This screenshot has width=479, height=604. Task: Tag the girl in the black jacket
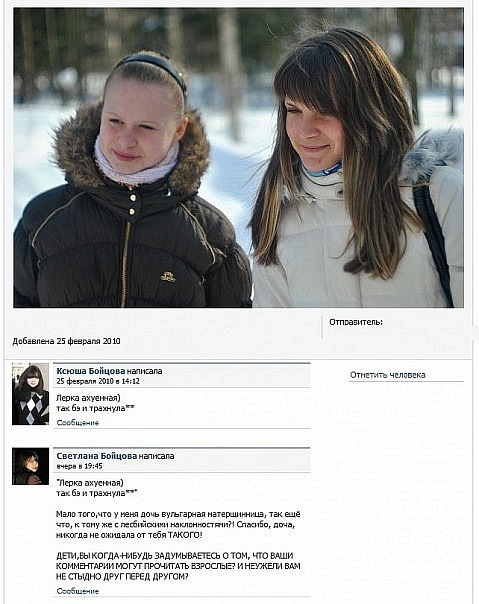(x=131, y=181)
